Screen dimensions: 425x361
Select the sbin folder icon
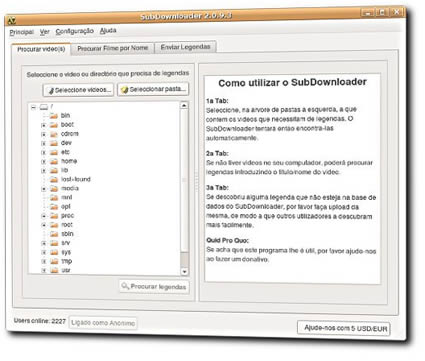click(x=54, y=234)
